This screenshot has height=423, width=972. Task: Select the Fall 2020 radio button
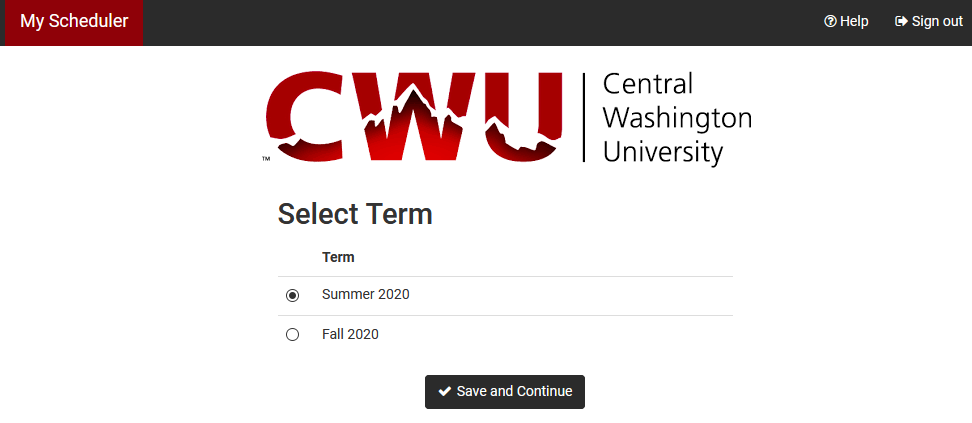point(292,335)
